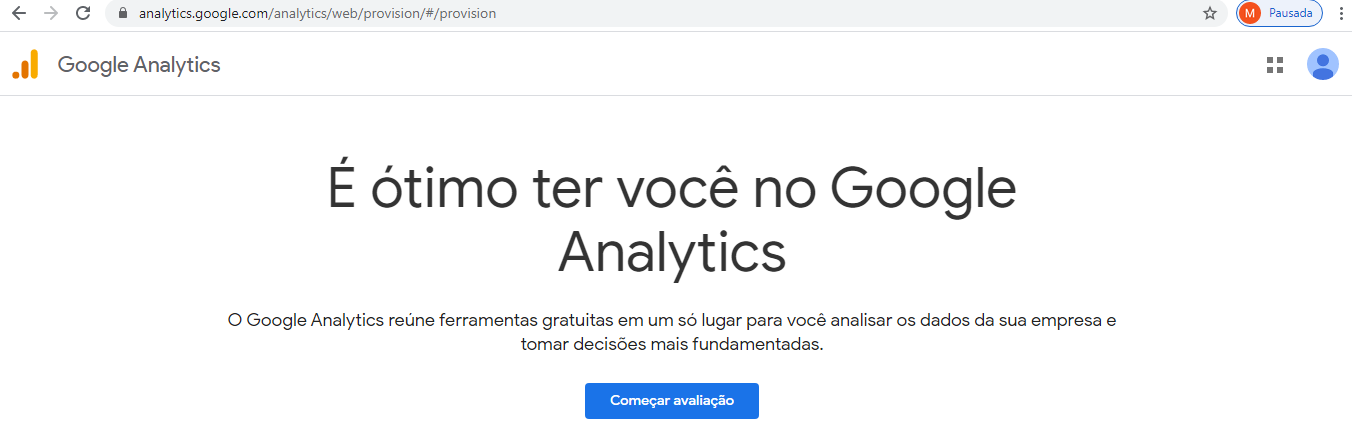Click the orange M Chrome profile avatar
Image resolution: width=1352 pixels, height=429 pixels.
tap(1249, 14)
